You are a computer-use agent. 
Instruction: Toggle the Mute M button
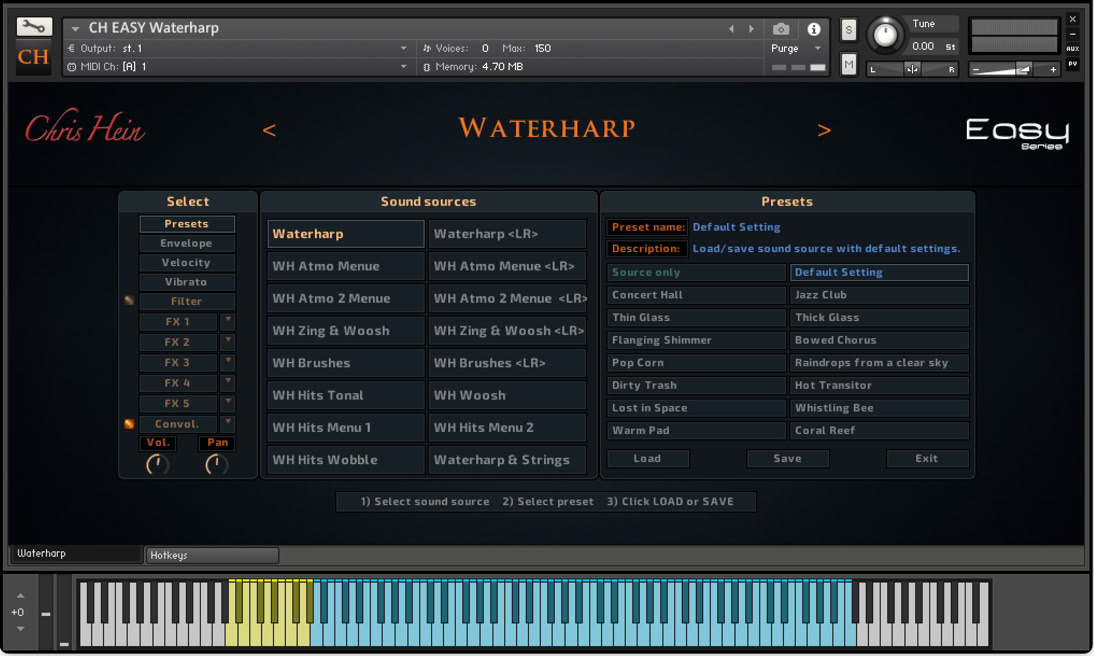click(x=848, y=65)
